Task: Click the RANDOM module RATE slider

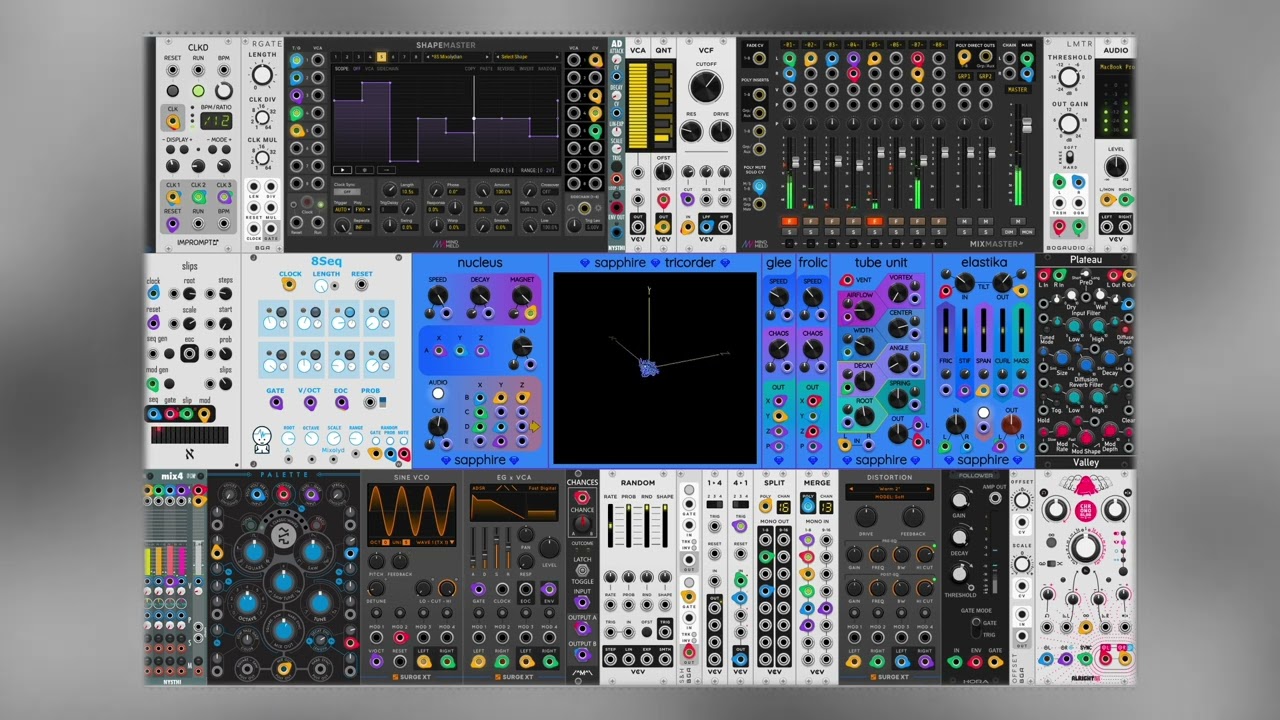Action: (x=610, y=525)
